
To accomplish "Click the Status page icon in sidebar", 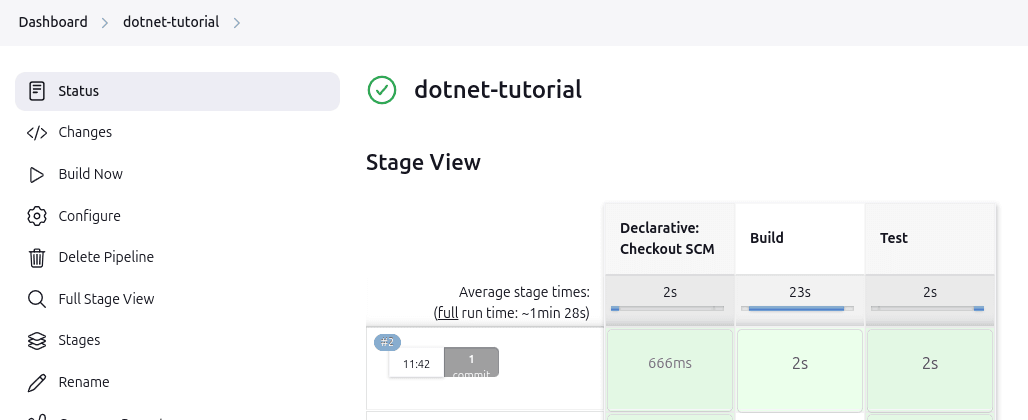I will [37, 91].
